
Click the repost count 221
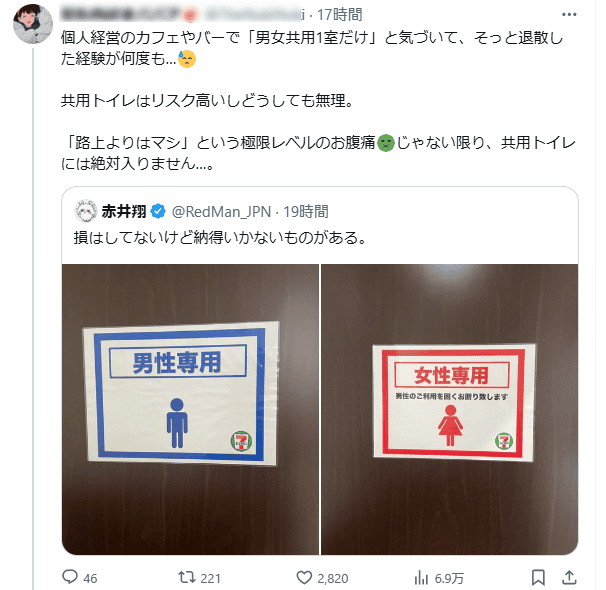coord(211,578)
